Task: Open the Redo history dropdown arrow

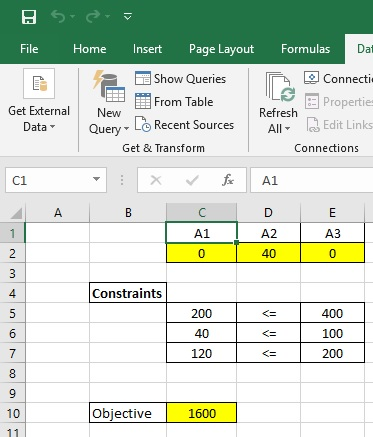Action: (x=107, y=16)
